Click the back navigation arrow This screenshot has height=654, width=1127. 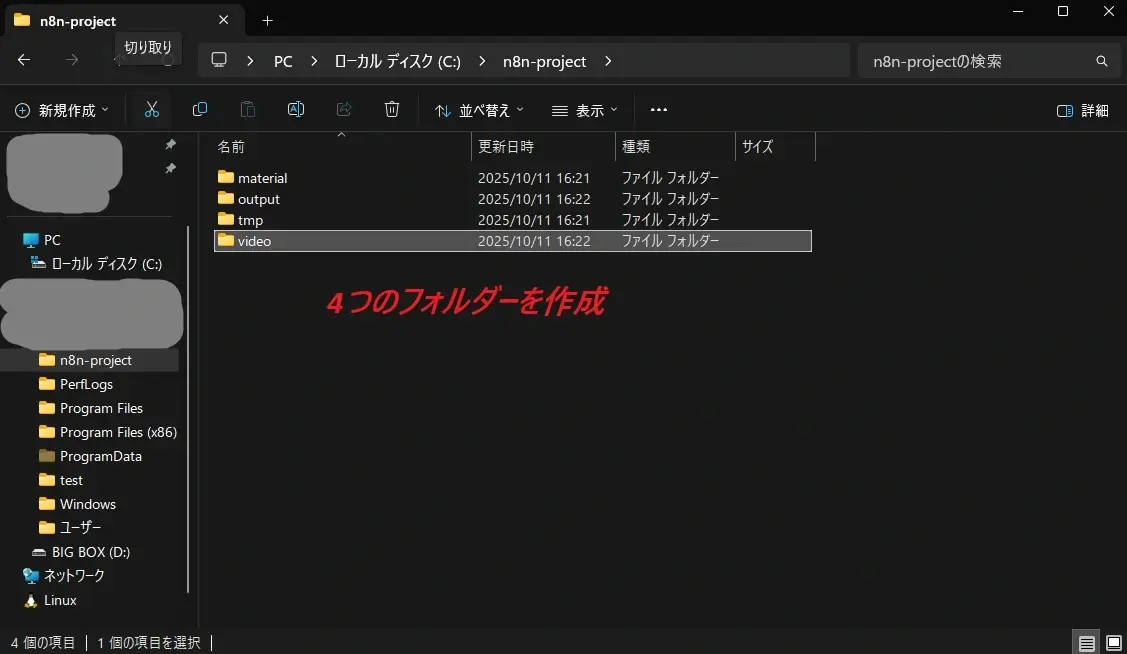[x=24, y=60]
